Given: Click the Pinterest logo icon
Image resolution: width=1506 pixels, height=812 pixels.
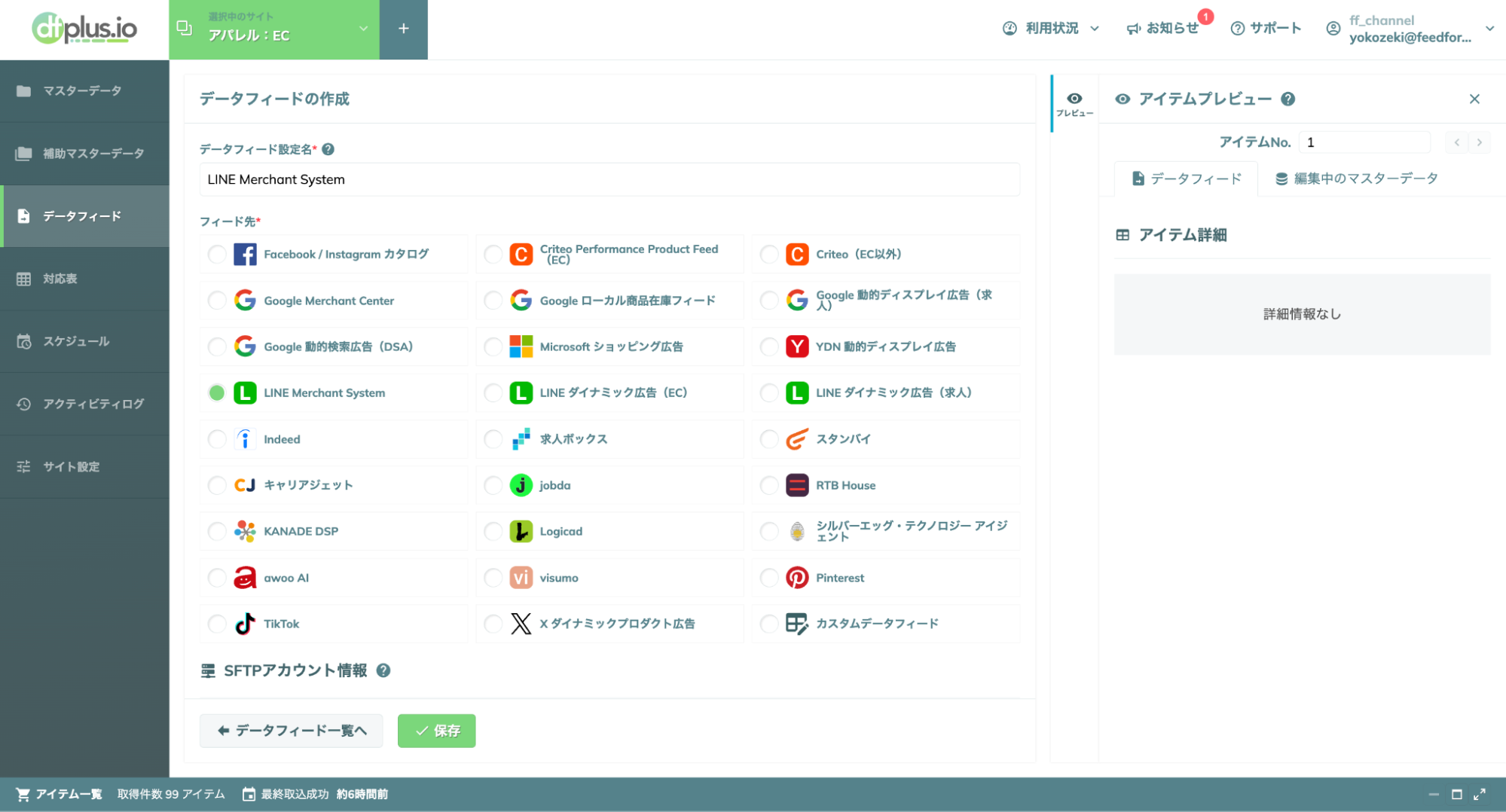Looking at the screenshot, I should click(797, 578).
